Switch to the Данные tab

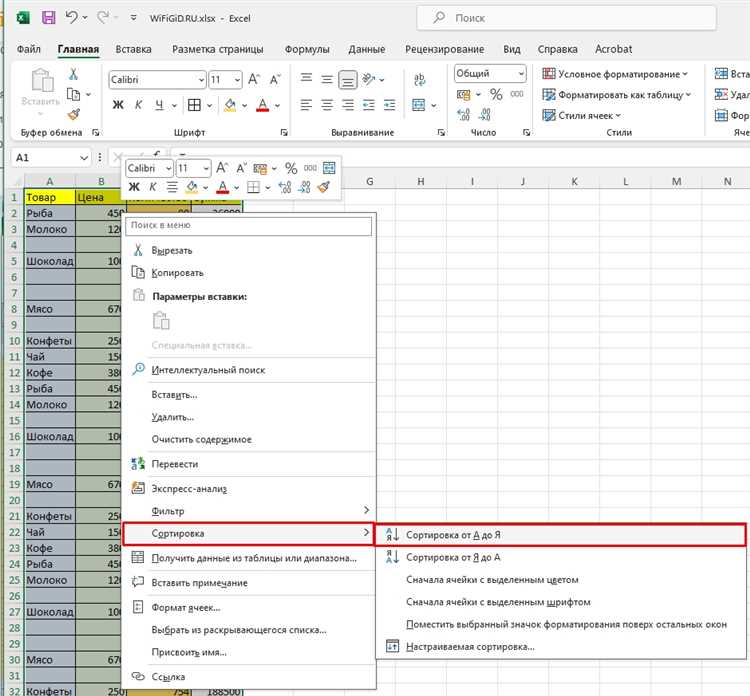367,49
